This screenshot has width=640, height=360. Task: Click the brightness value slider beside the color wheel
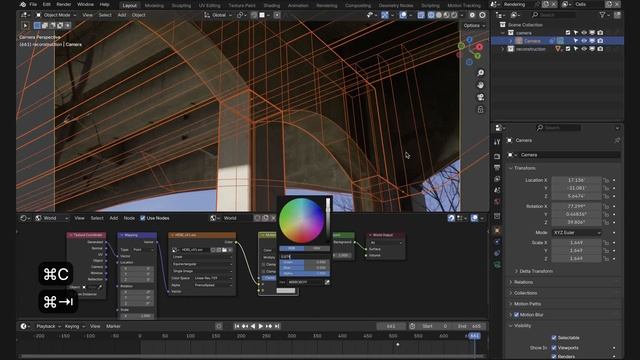tap(327, 220)
